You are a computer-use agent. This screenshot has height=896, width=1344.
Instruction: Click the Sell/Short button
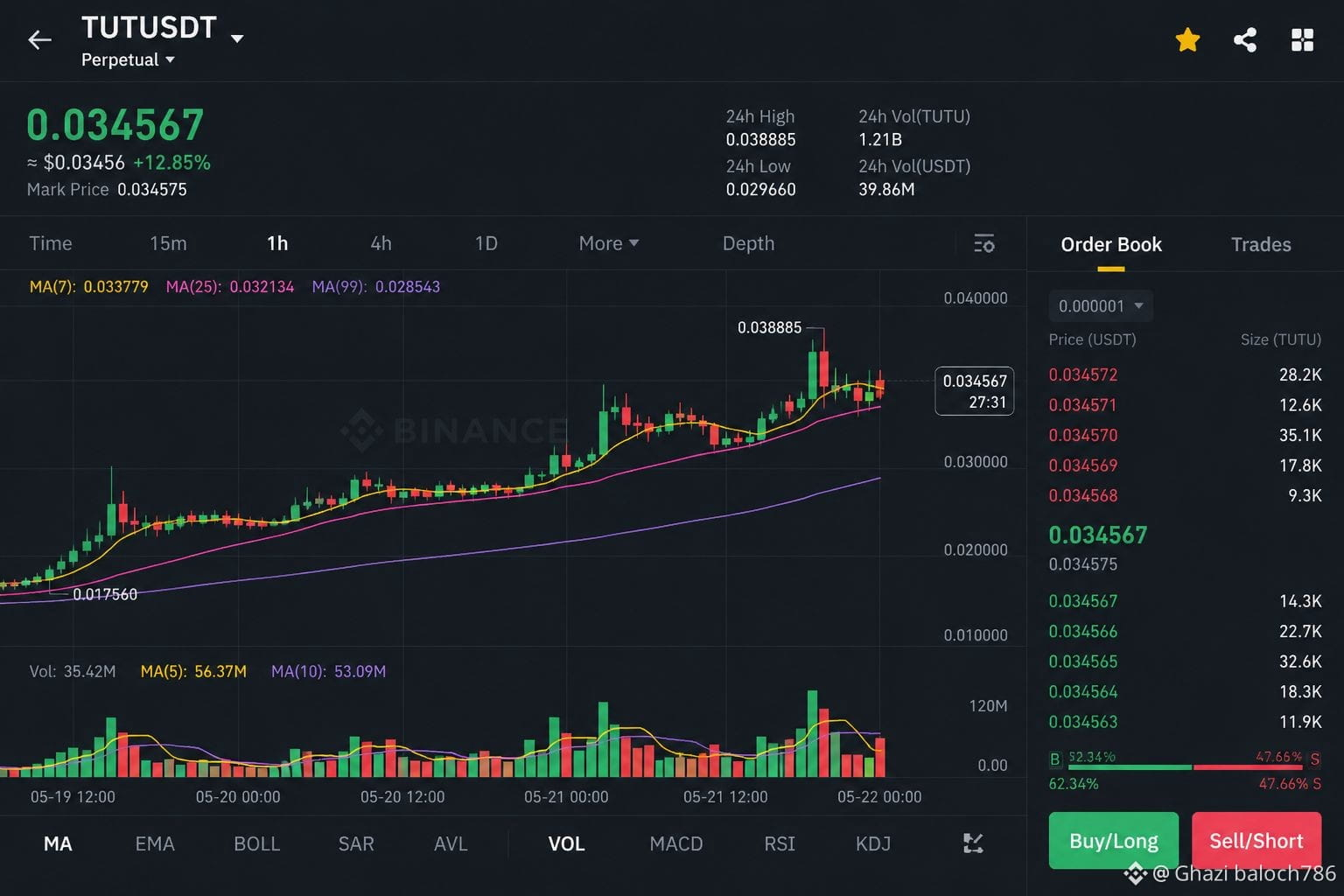pyautogui.click(x=1256, y=841)
